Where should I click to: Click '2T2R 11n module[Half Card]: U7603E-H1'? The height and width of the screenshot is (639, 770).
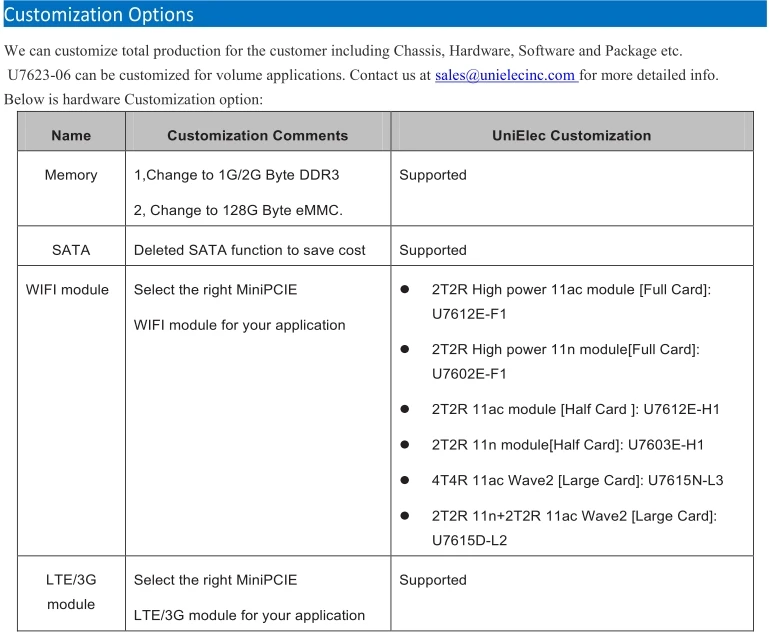[x=568, y=445]
